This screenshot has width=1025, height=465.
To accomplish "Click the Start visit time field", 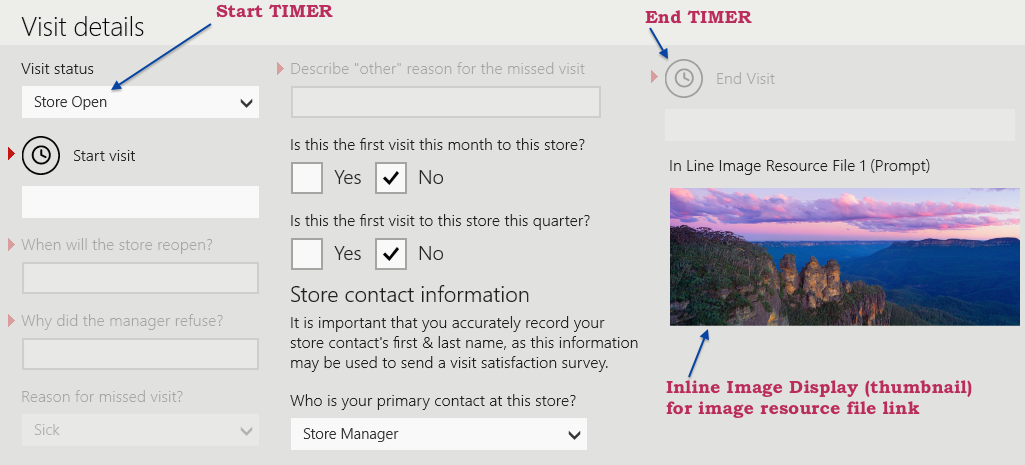I will [140, 202].
